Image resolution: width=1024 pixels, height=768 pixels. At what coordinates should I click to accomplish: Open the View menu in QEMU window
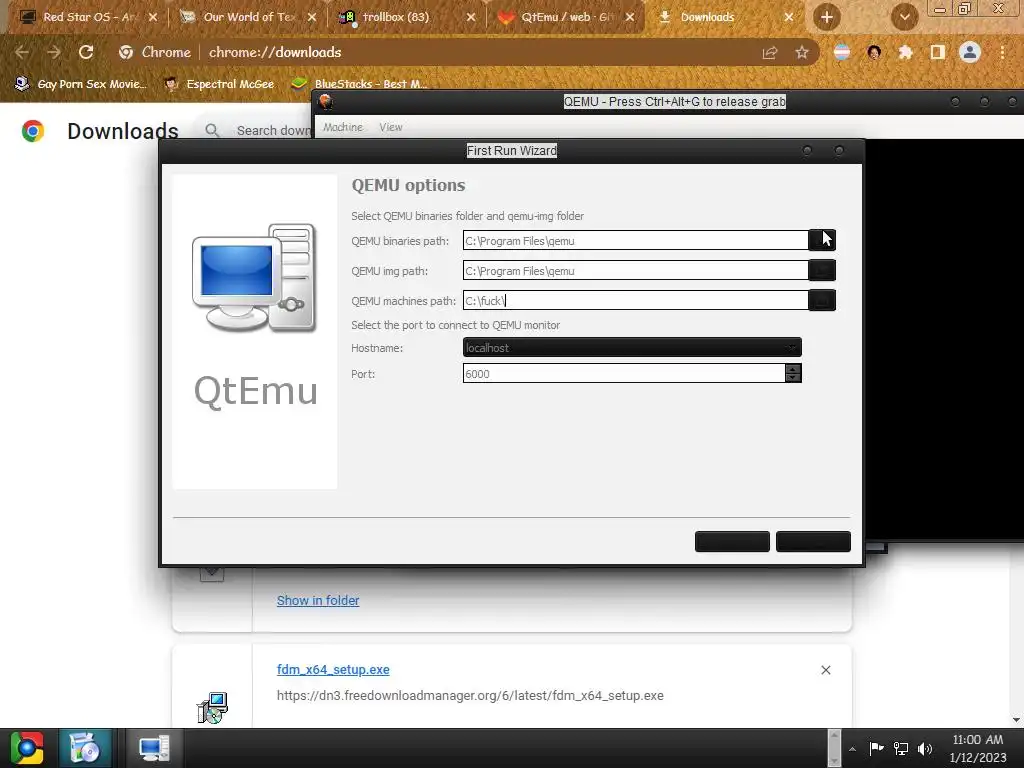click(391, 127)
